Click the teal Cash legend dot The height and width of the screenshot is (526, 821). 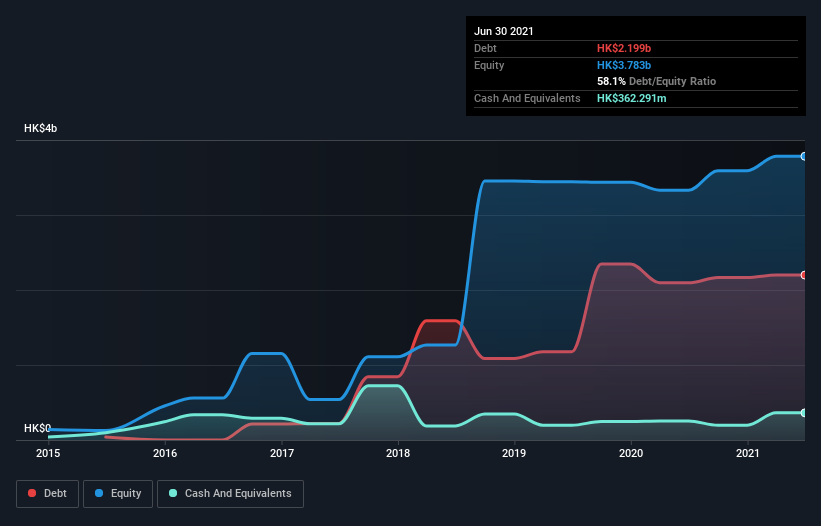click(173, 493)
